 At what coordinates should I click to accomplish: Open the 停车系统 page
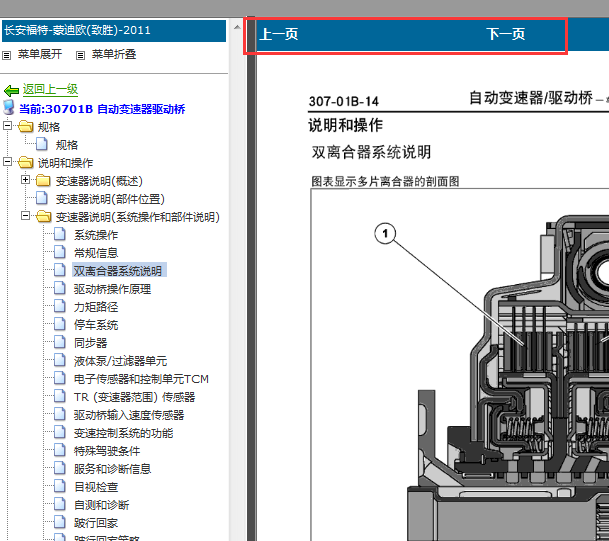tap(96, 325)
